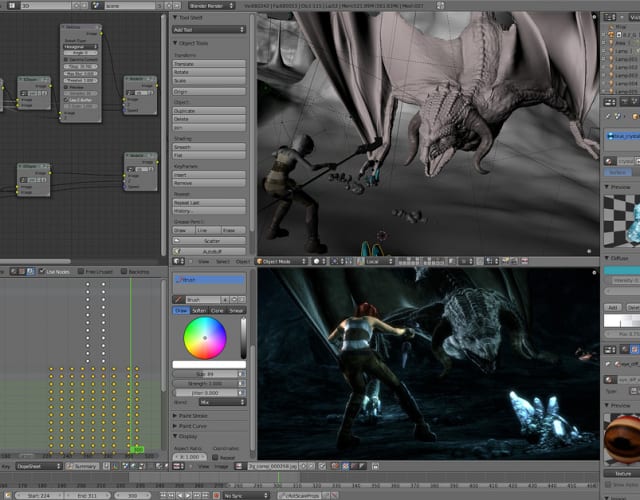The image size is (640, 500).
Task: Open the No Sync dropdown
Action: (246, 496)
